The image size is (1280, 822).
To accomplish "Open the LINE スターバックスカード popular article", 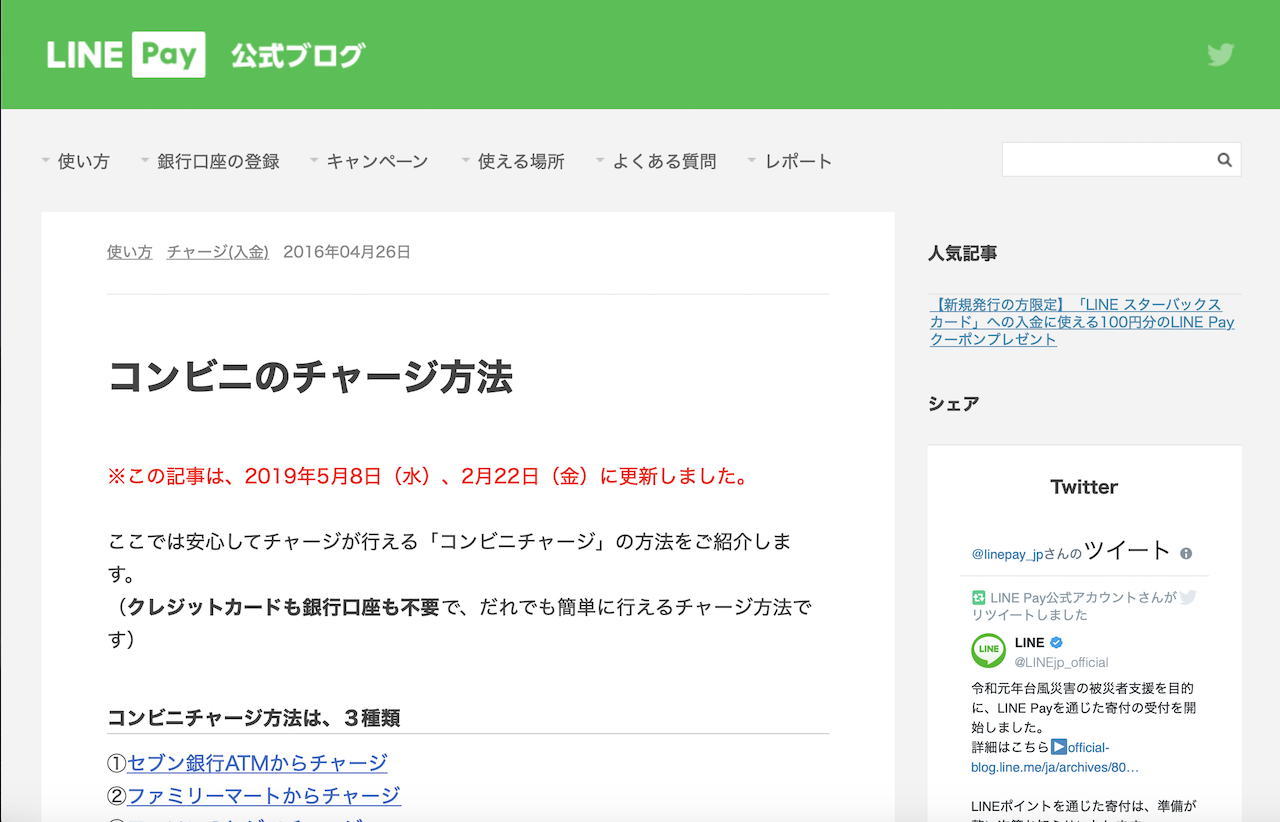I will coord(1082,322).
